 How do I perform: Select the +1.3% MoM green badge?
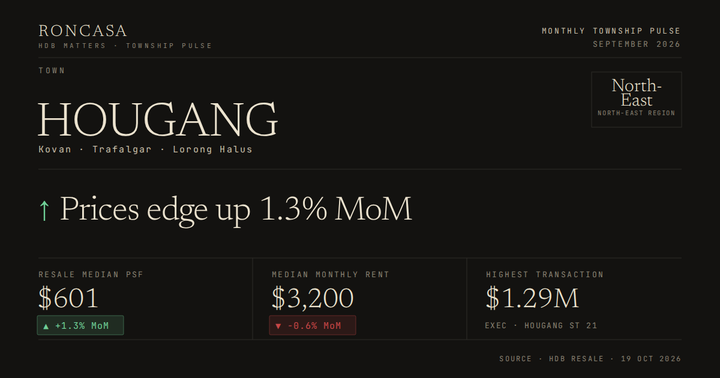coord(80,325)
